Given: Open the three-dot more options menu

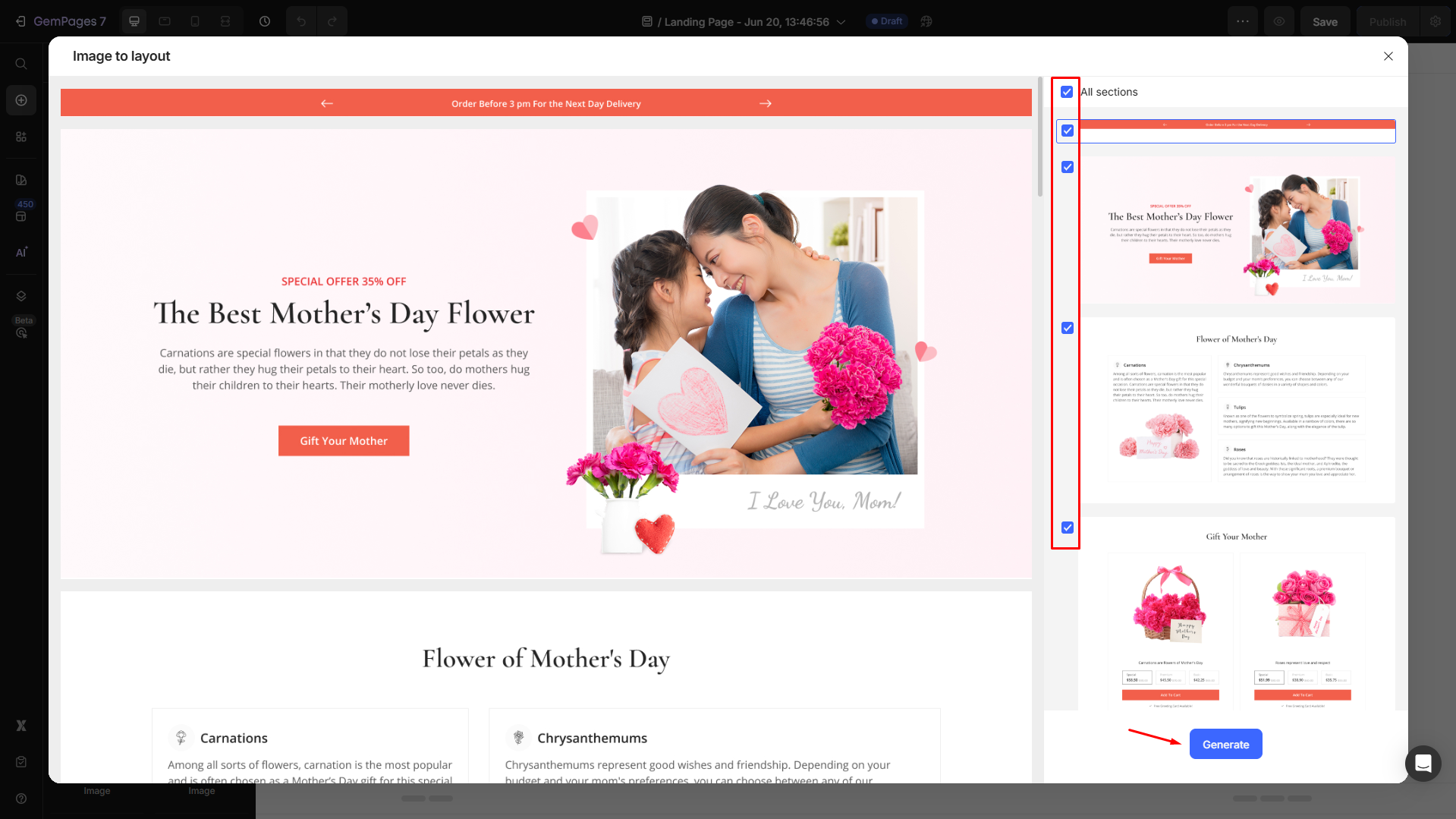Looking at the screenshot, I should tap(1243, 21).
